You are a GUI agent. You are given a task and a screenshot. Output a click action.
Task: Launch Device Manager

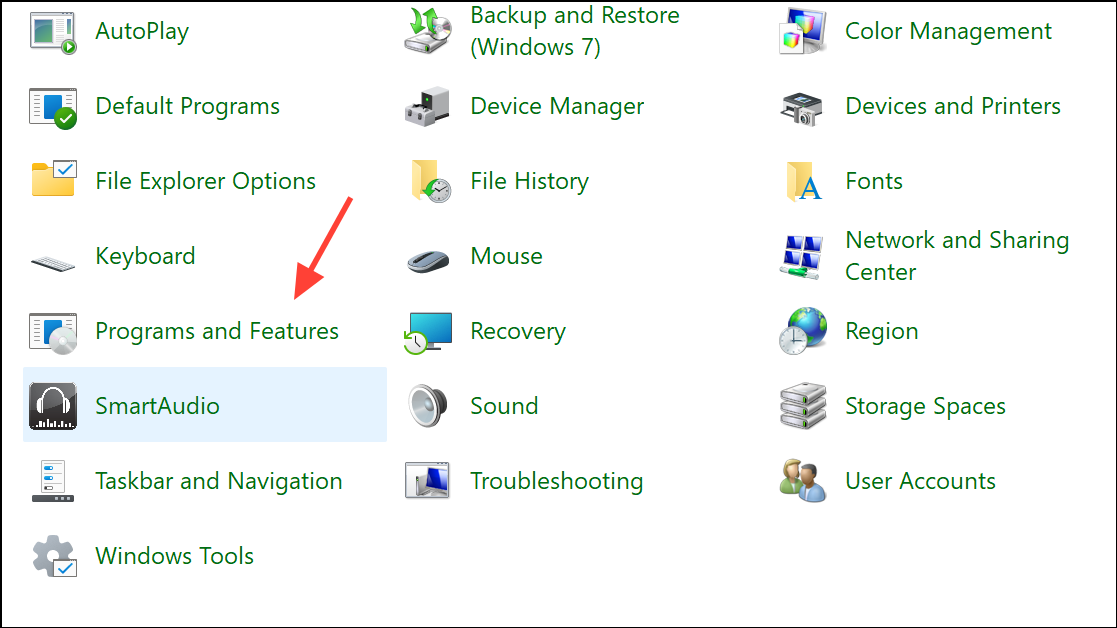pyautogui.click(x=556, y=106)
